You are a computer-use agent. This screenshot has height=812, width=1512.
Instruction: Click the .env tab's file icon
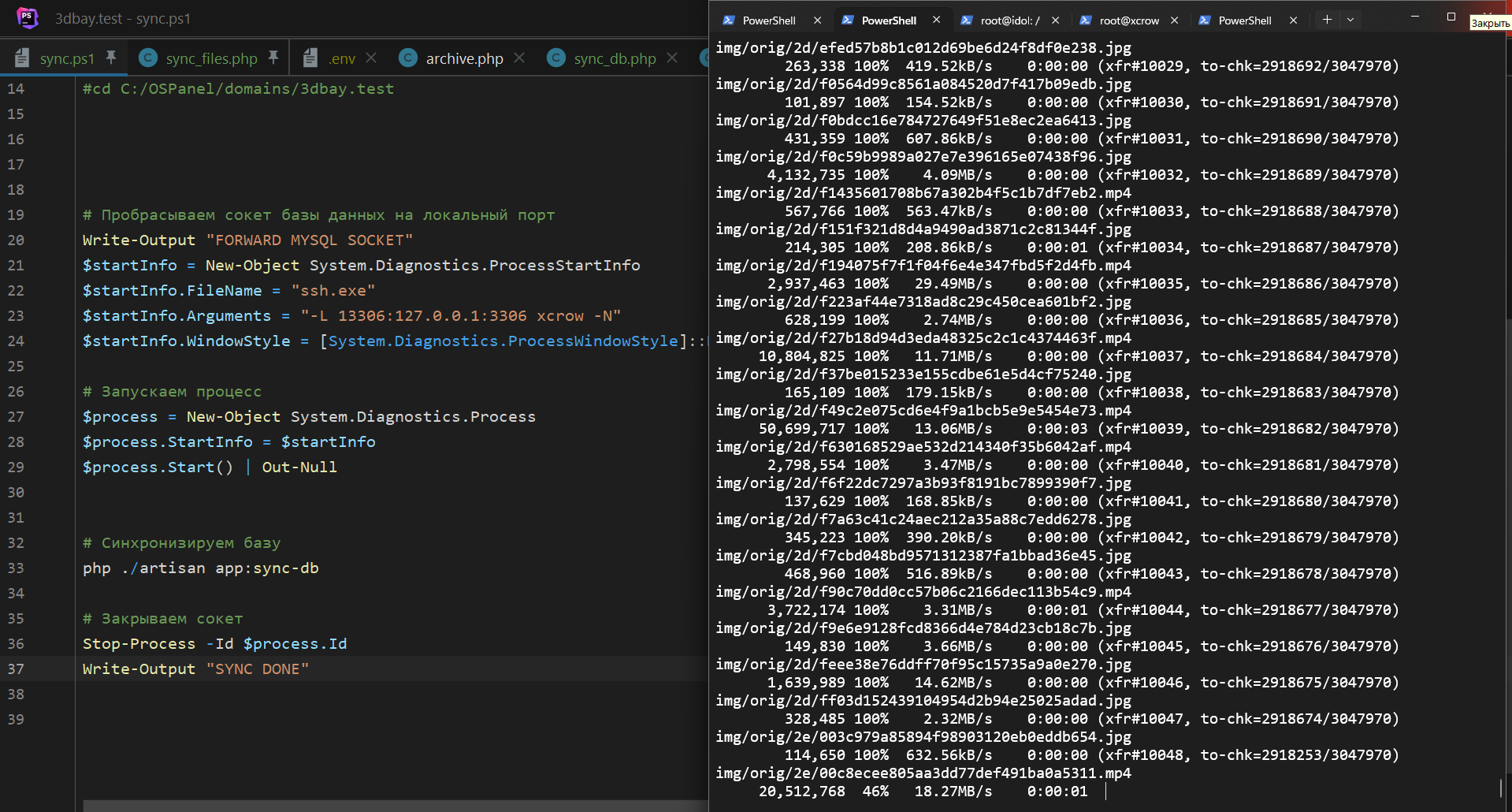tap(310, 58)
